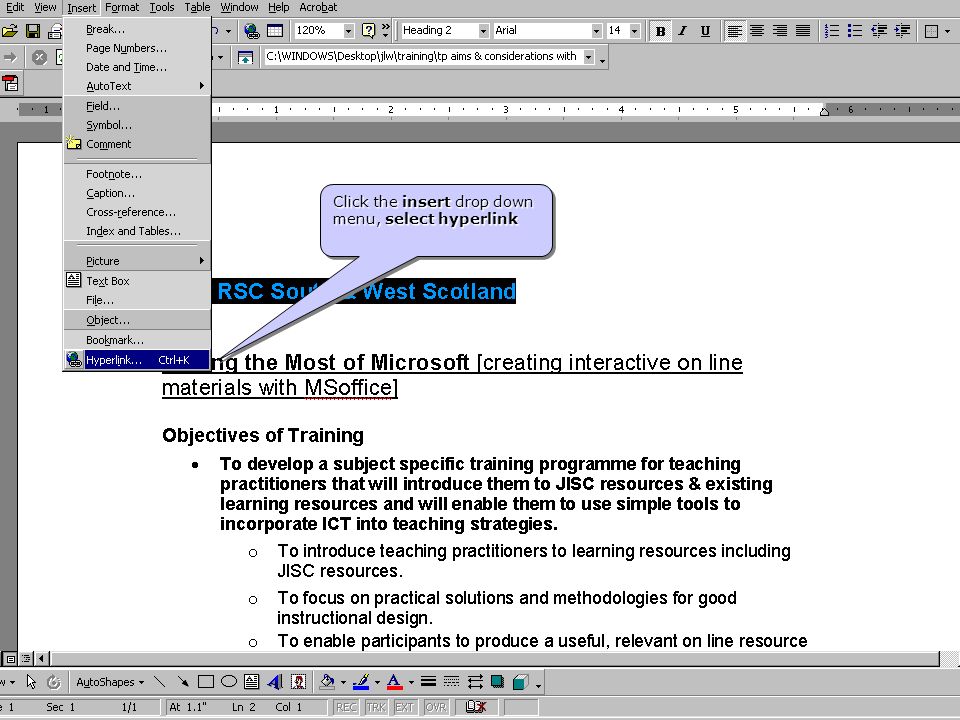Viewport: 960px width, 720px height.
Task: Click the Free Rotate tool
Action: [54, 682]
